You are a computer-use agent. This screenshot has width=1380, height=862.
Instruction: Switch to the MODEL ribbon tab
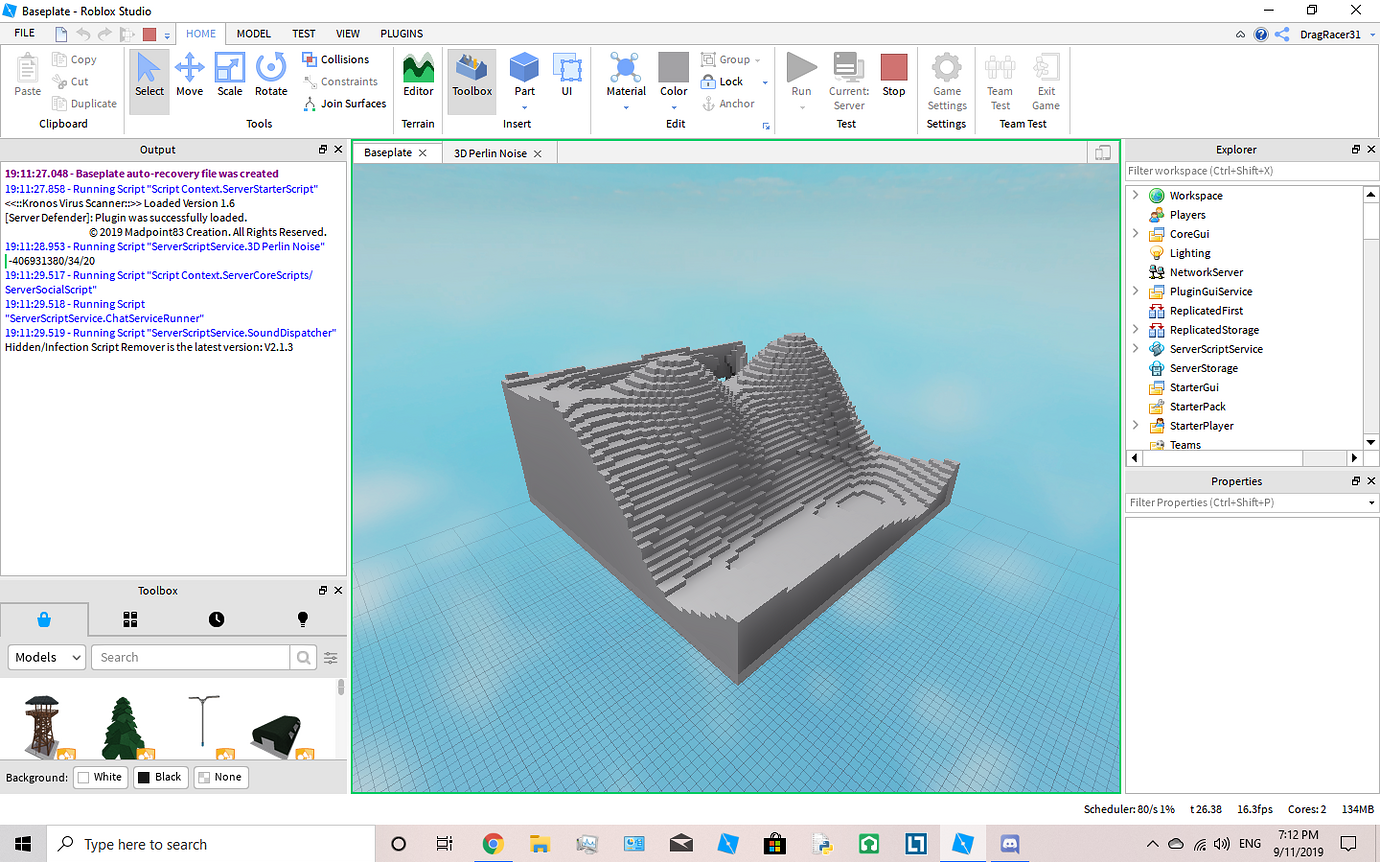(x=254, y=33)
